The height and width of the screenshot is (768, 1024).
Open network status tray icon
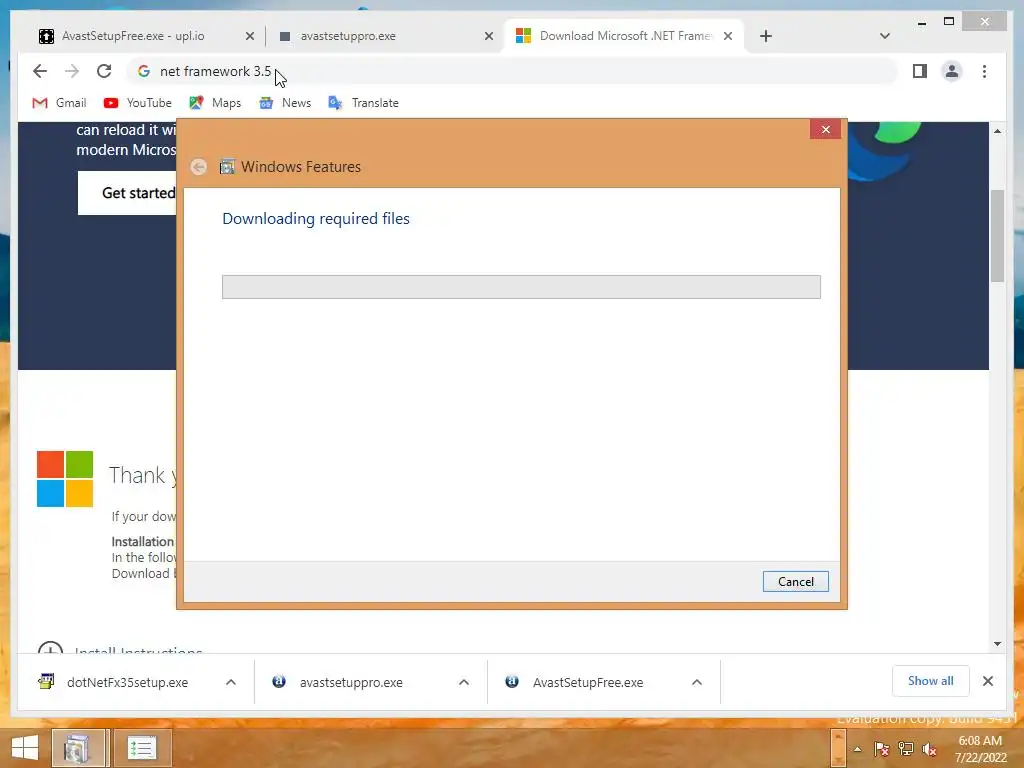[905, 749]
